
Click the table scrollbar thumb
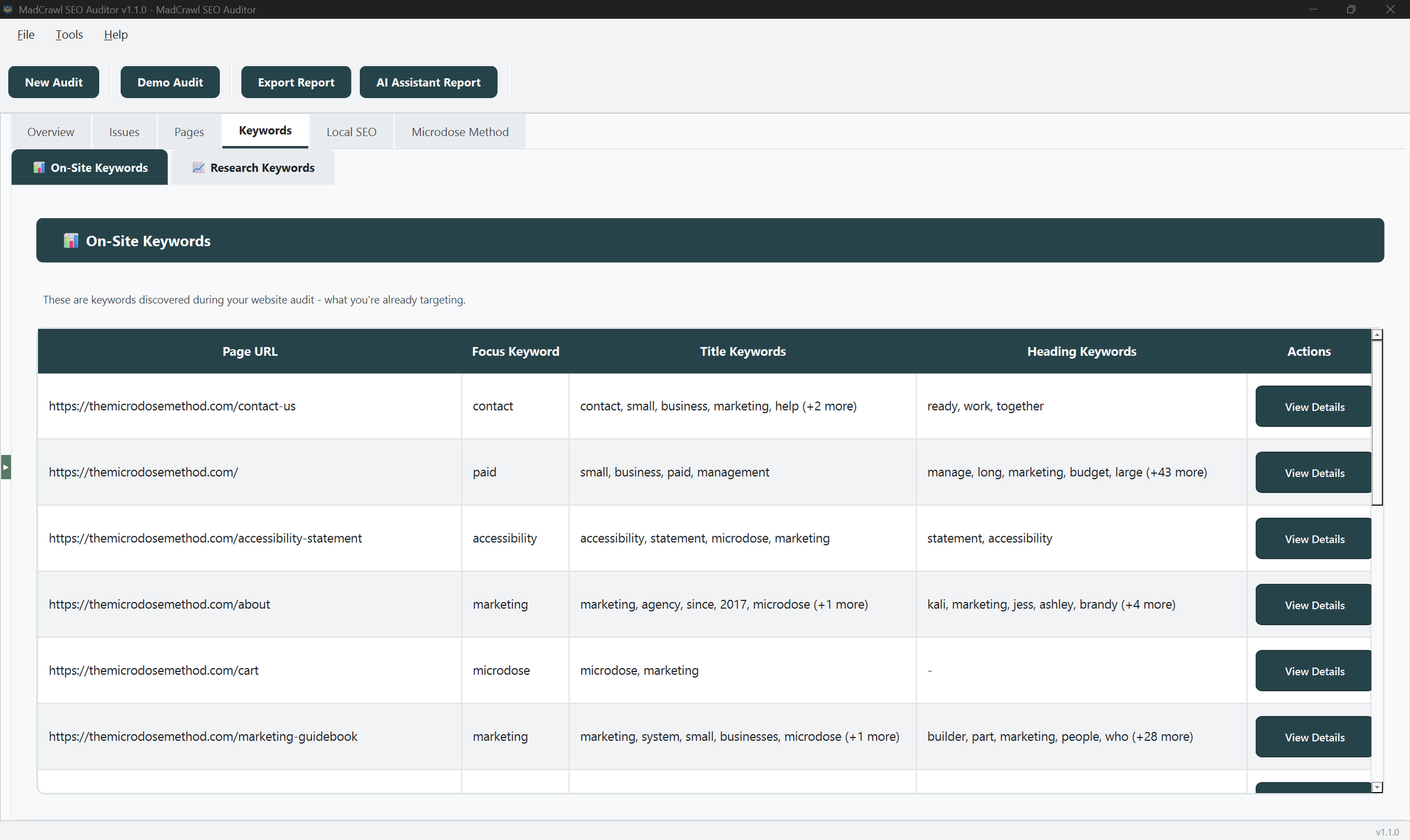1376,419
